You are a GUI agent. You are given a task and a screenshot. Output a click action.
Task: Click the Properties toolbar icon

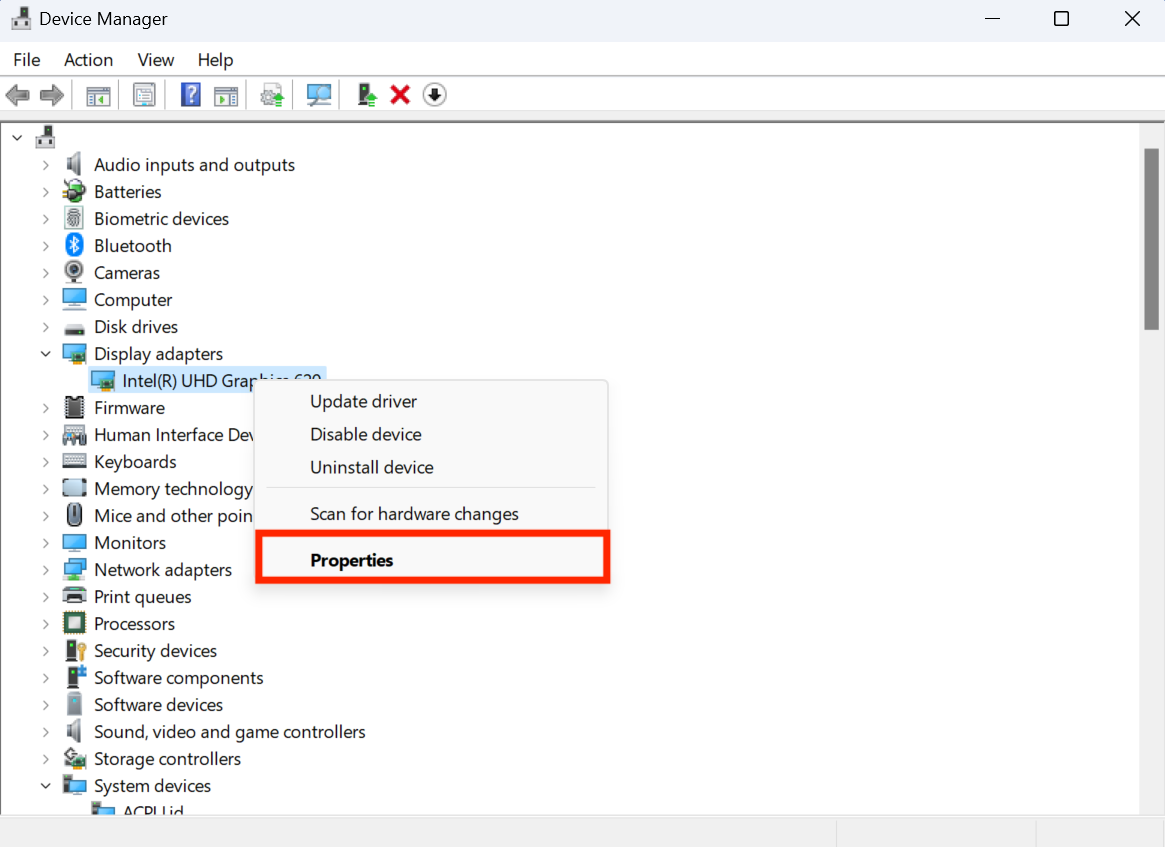pos(144,94)
